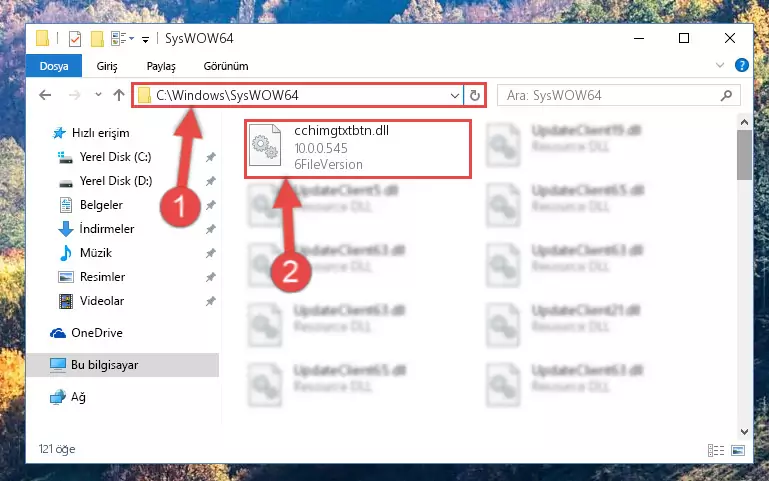769x481 pixels.
Task: Click pin icon next to Videolar
Action: tap(210, 301)
